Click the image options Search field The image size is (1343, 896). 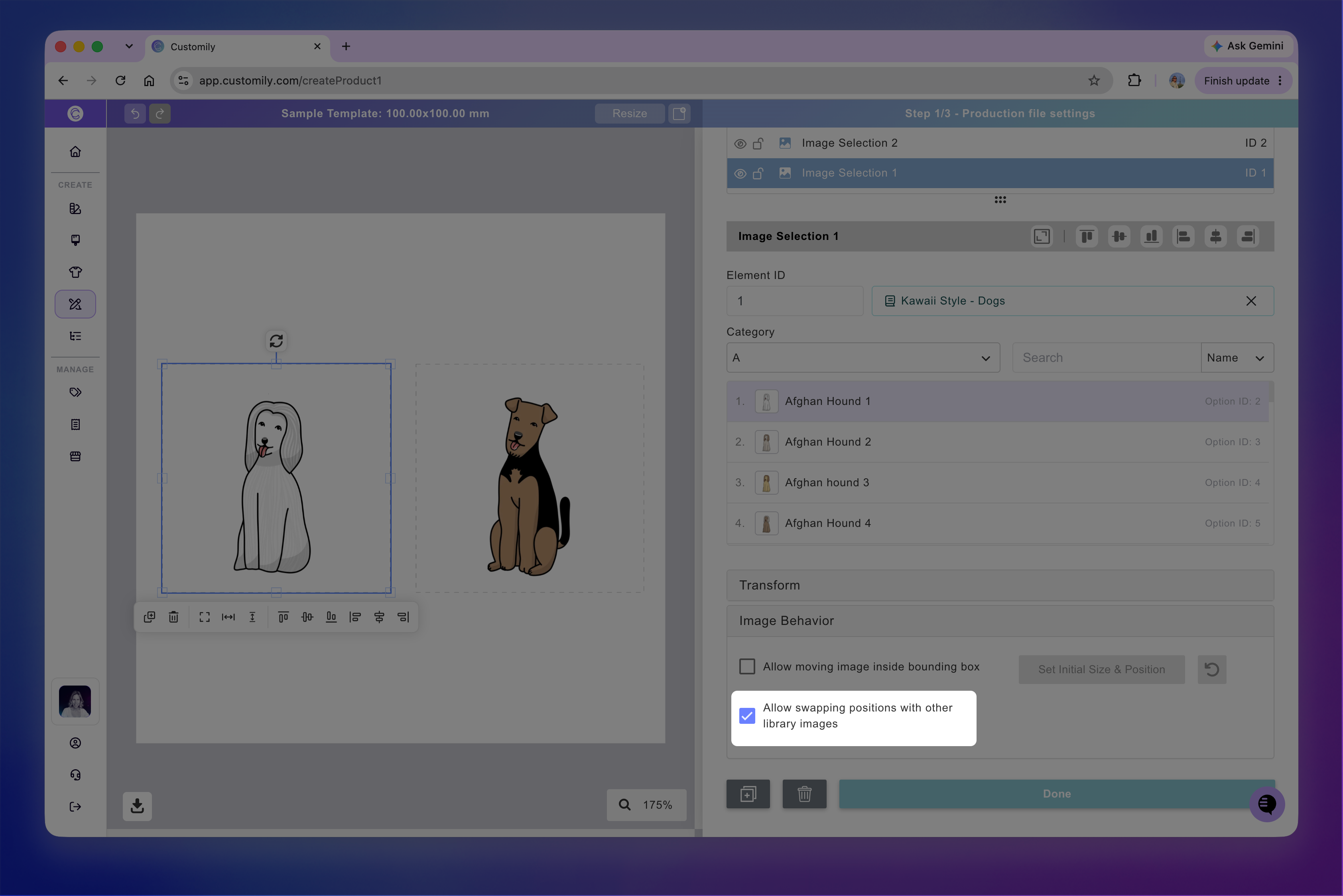(x=1106, y=358)
